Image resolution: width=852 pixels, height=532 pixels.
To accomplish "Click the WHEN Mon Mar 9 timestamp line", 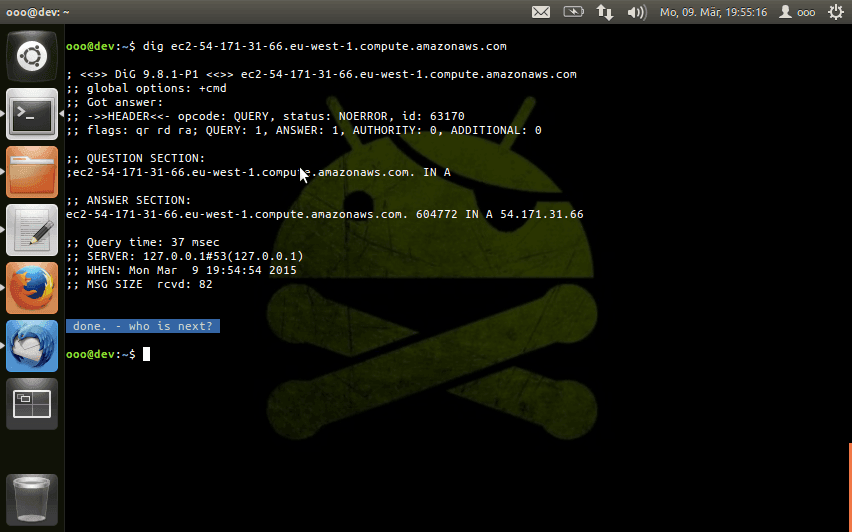I will point(181,270).
